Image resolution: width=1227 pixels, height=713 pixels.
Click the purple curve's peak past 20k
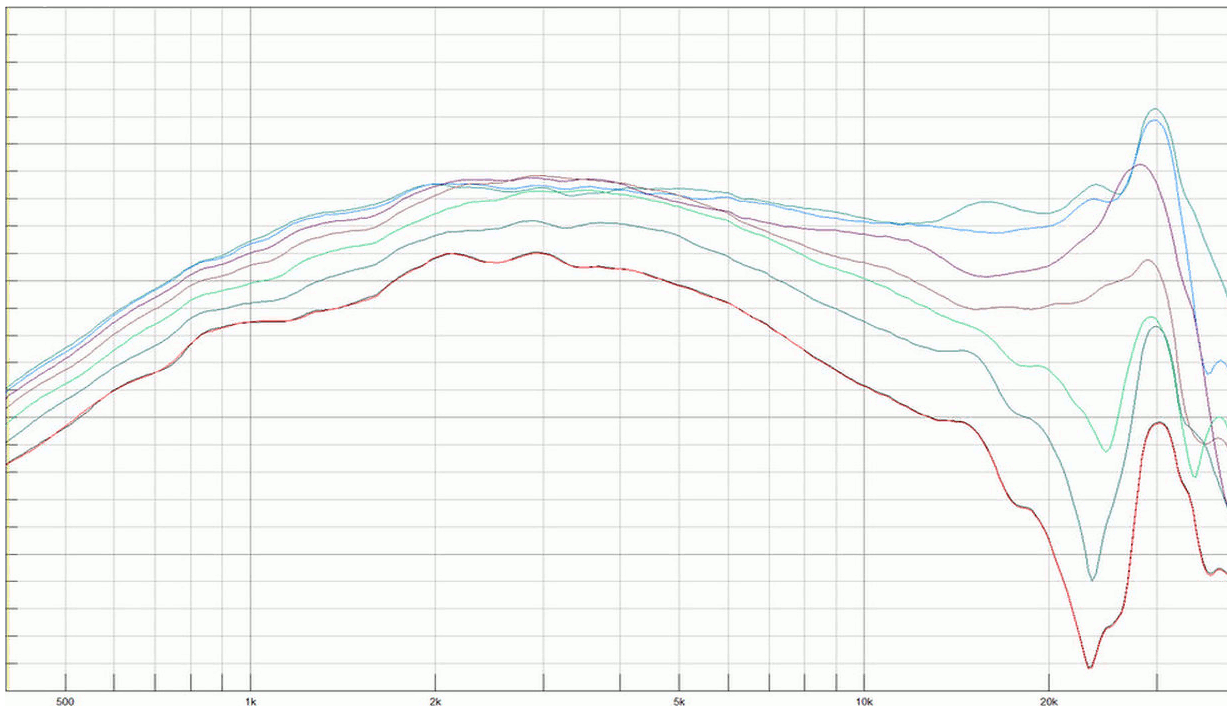coord(1139,164)
